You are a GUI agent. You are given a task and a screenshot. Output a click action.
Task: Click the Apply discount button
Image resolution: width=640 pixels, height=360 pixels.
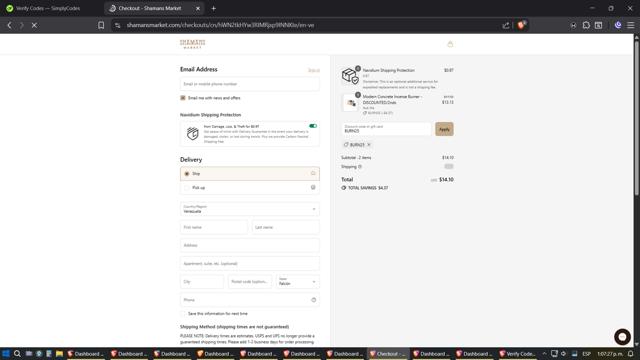[444, 129]
